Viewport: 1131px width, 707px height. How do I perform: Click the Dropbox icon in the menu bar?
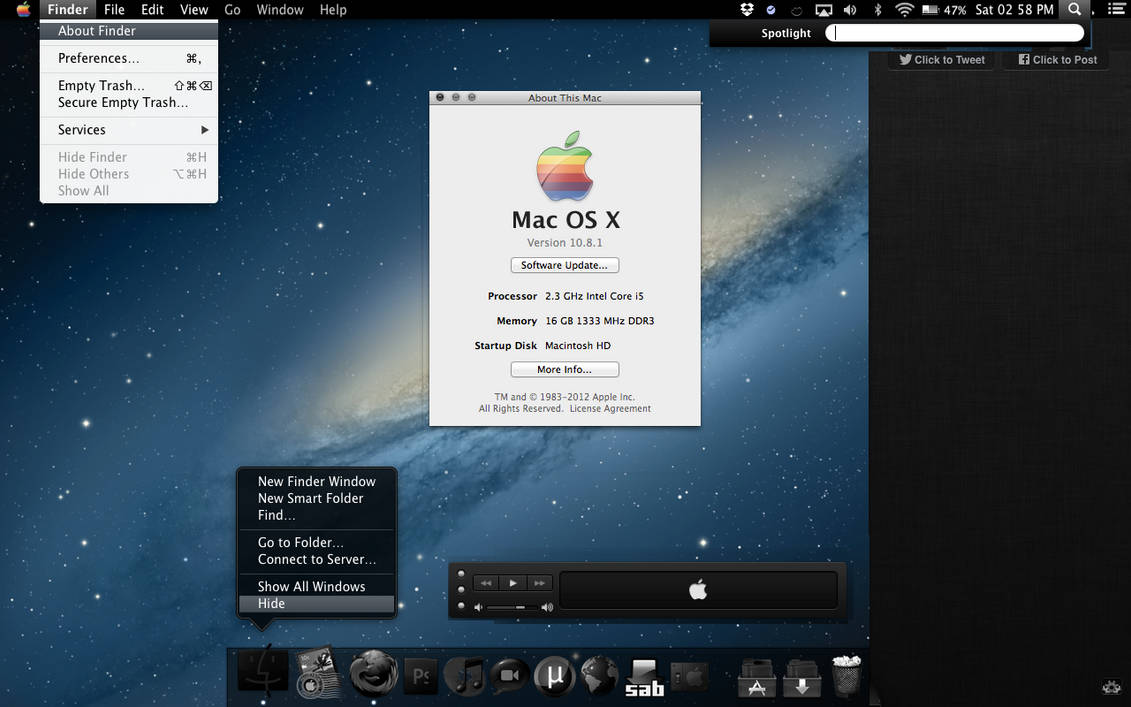pos(747,9)
